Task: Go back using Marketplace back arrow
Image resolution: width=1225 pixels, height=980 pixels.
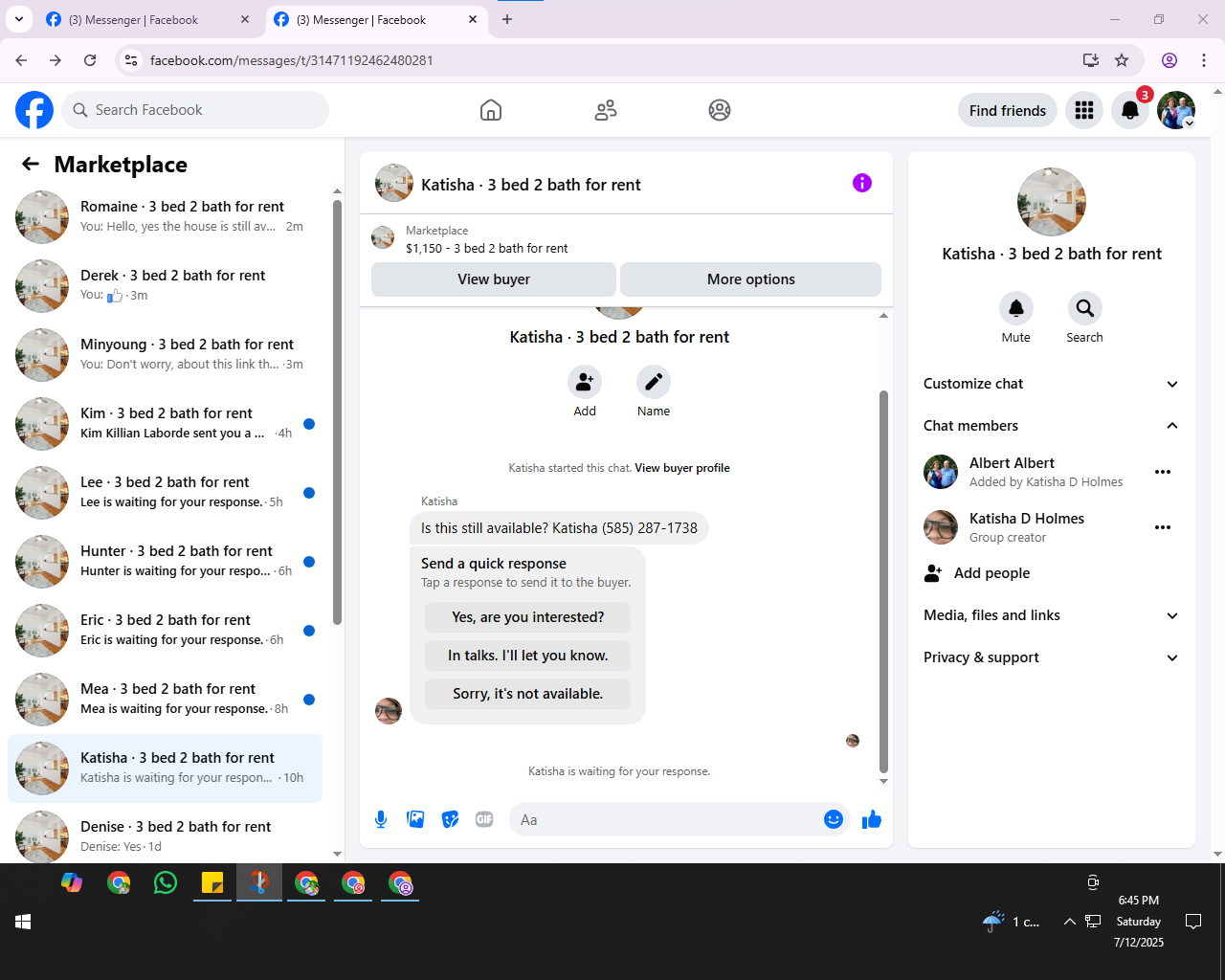Action: point(31,165)
